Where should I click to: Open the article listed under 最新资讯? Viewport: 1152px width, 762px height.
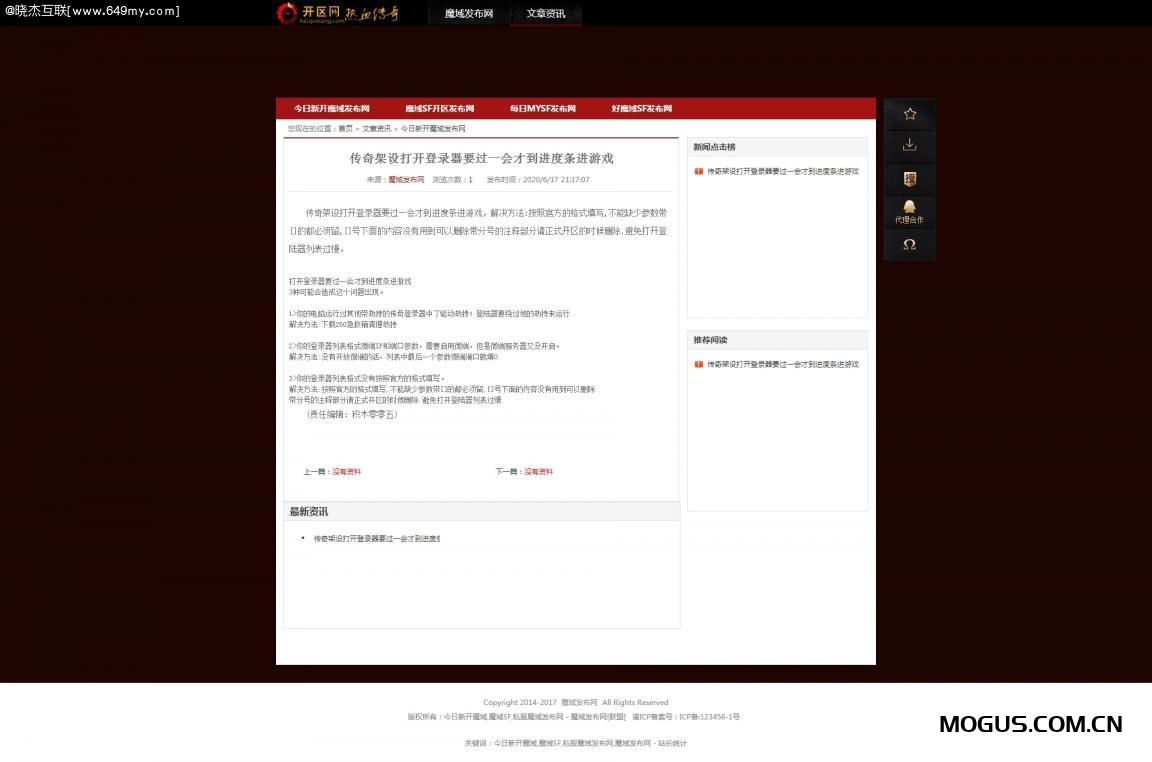[377, 538]
